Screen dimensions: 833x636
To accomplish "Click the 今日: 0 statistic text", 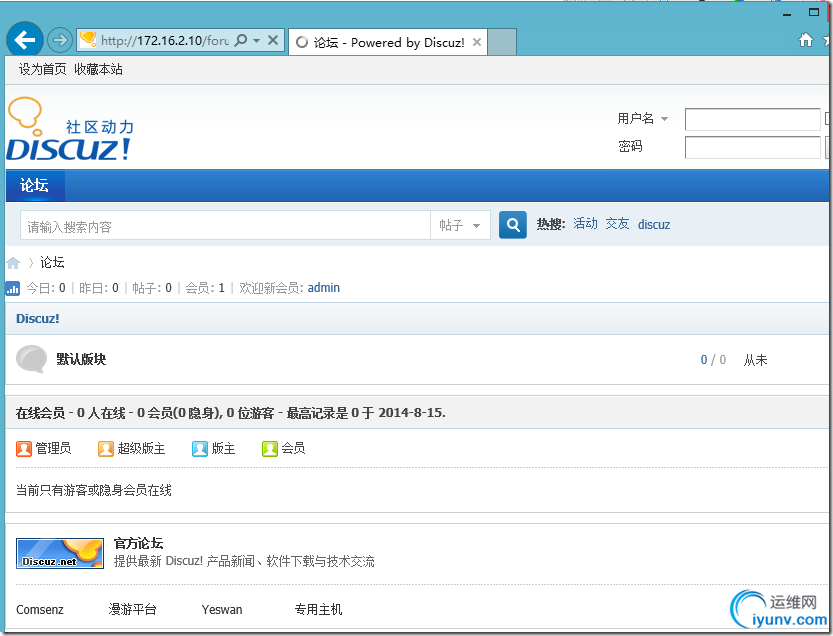I will (46, 288).
